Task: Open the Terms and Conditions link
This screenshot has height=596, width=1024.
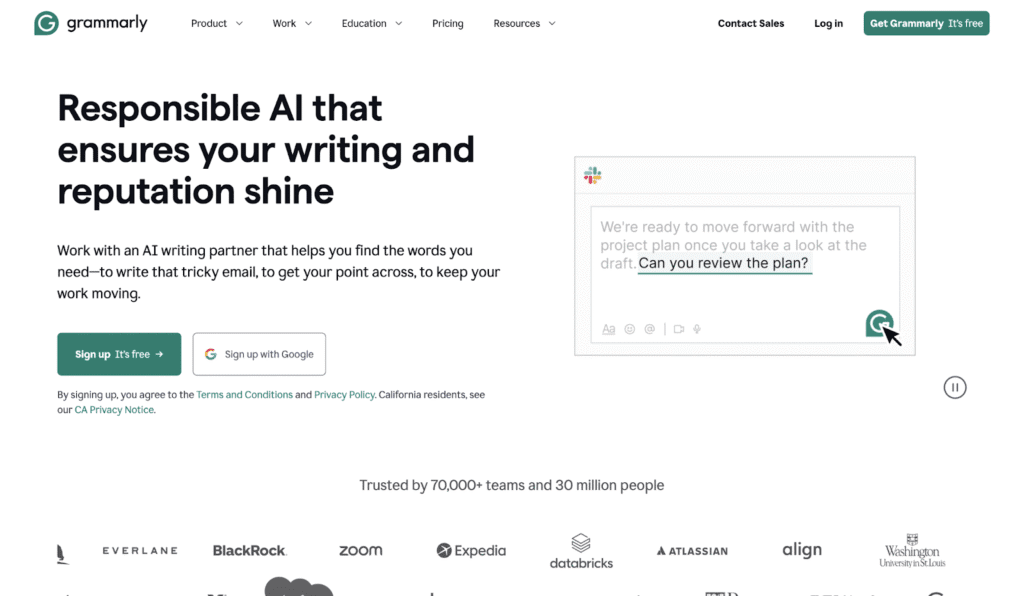Action: (244, 395)
